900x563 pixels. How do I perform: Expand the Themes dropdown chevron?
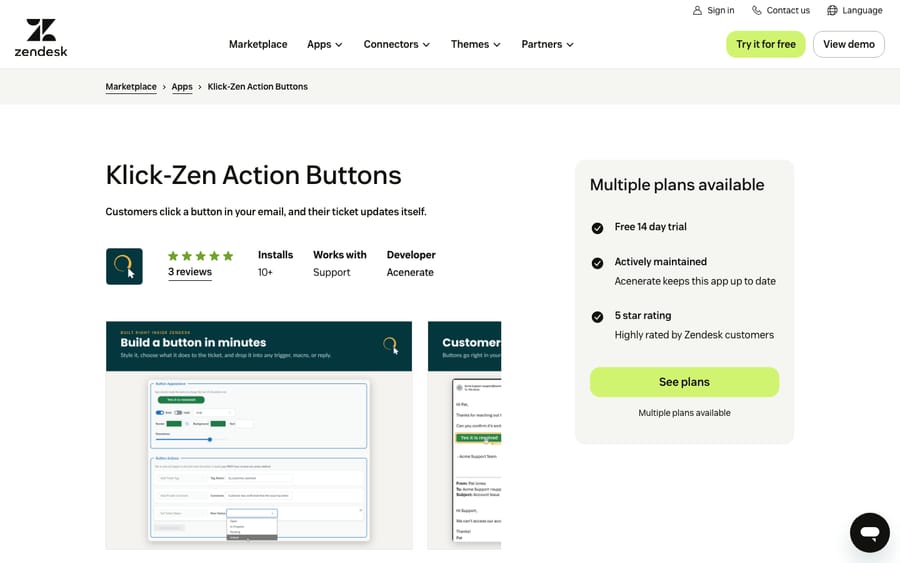(x=496, y=45)
